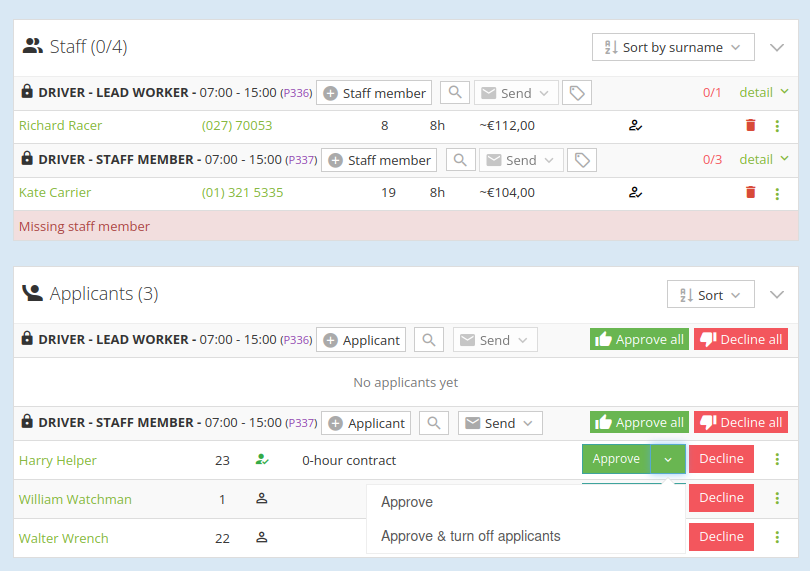The height and width of the screenshot is (571, 810).
Task: Toggle the Approve dropdown arrow for Harry Helper
Action: 668,459
